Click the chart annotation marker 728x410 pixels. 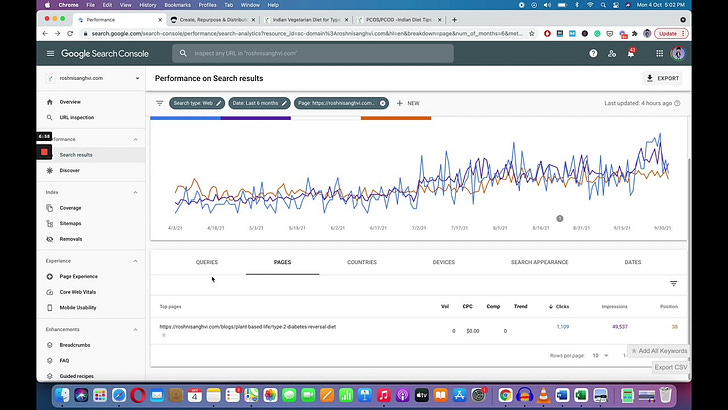coord(559,218)
